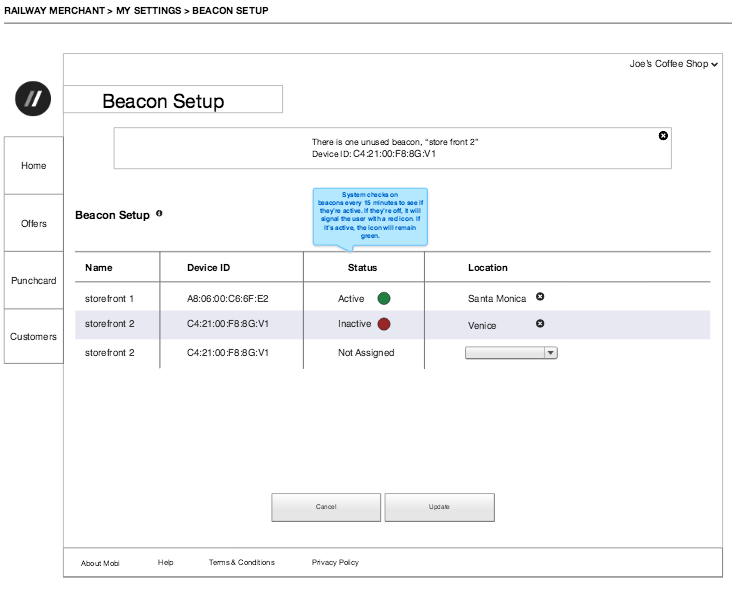This screenshot has width=732, height=589.
Task: Remove the Santa Monica location
Action: [540, 297]
